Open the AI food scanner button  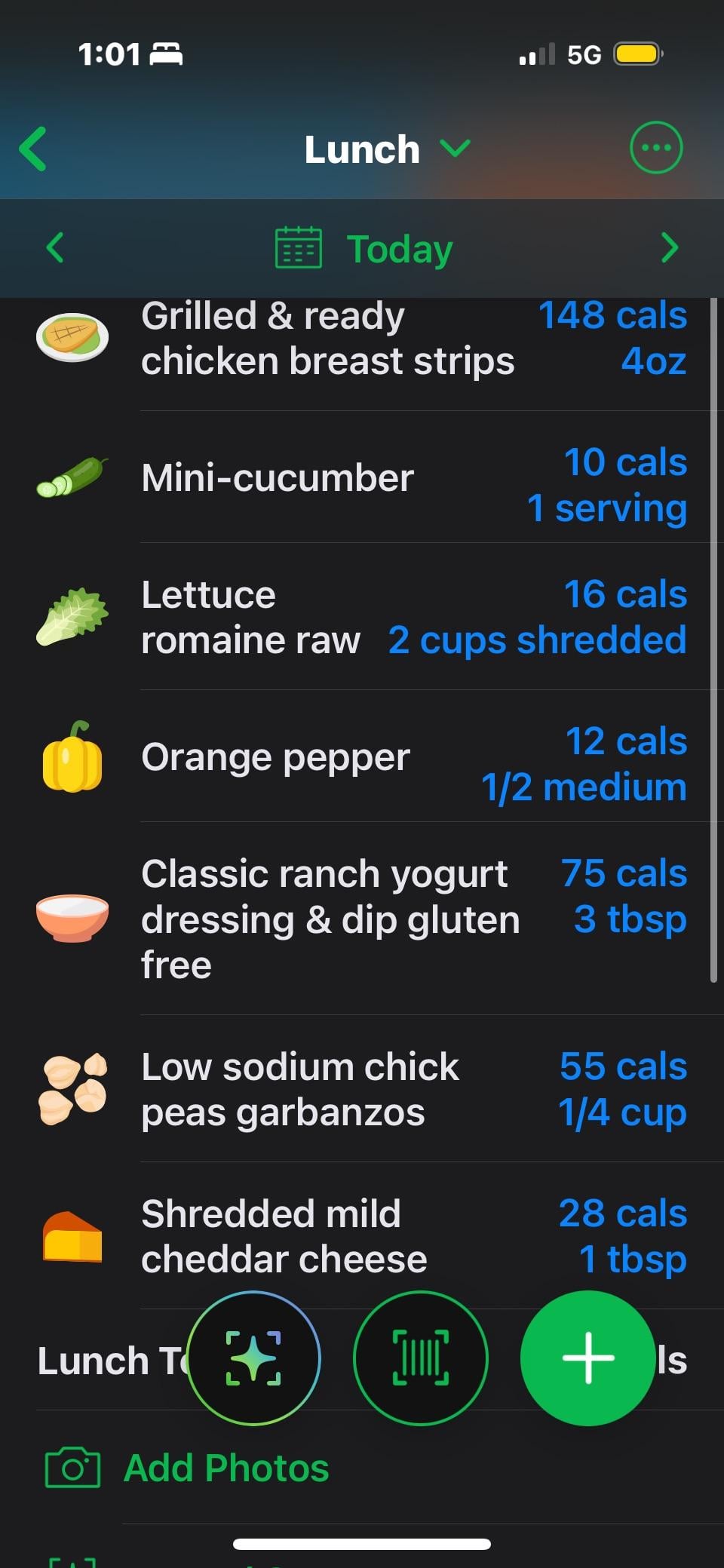coord(253,1358)
